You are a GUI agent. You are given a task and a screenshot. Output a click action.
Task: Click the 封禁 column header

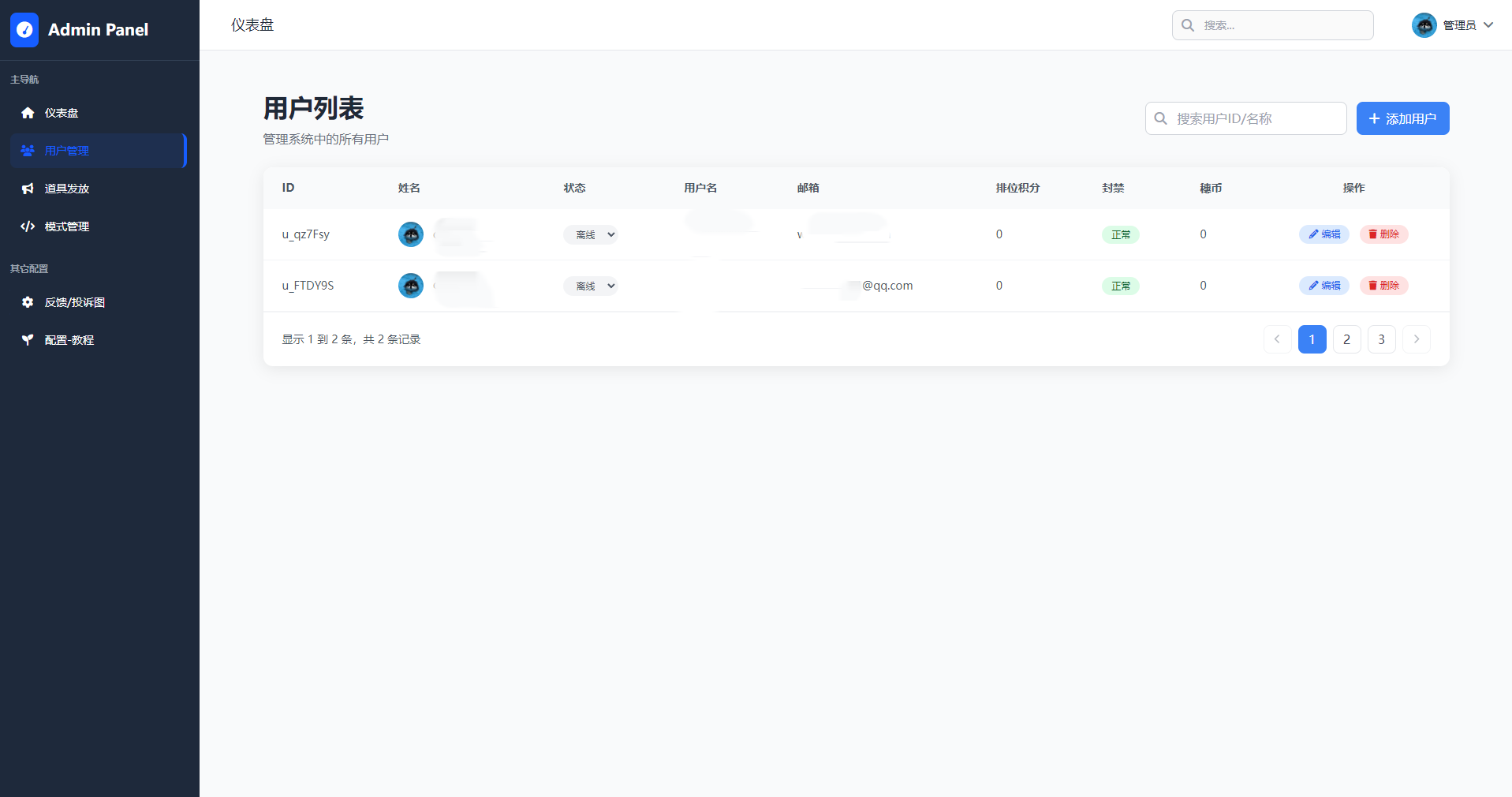click(x=1113, y=188)
